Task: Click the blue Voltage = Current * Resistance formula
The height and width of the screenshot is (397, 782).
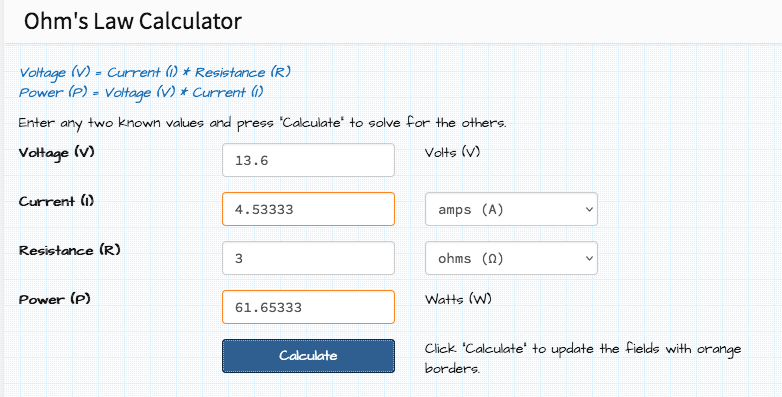Action: 155,73
